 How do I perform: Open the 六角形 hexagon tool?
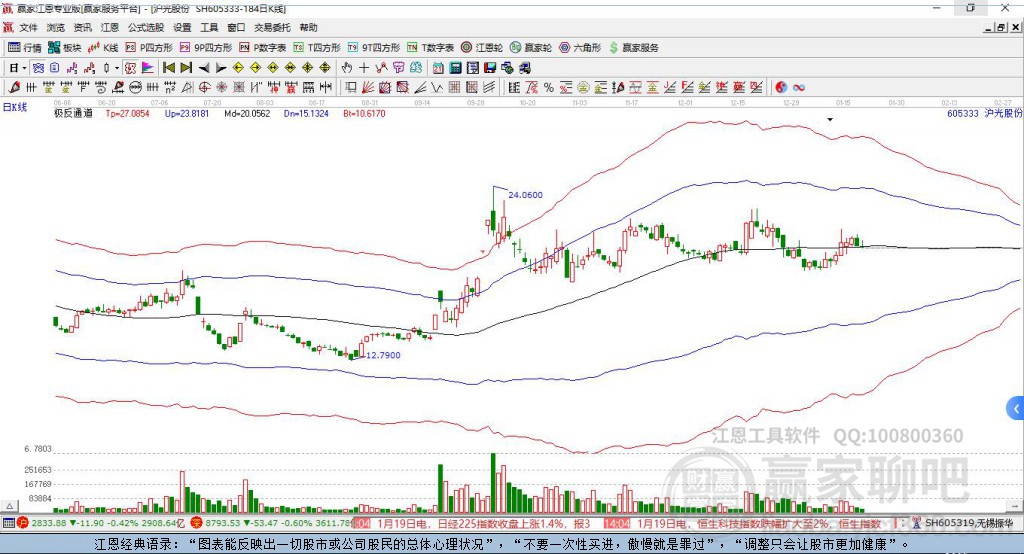point(580,48)
